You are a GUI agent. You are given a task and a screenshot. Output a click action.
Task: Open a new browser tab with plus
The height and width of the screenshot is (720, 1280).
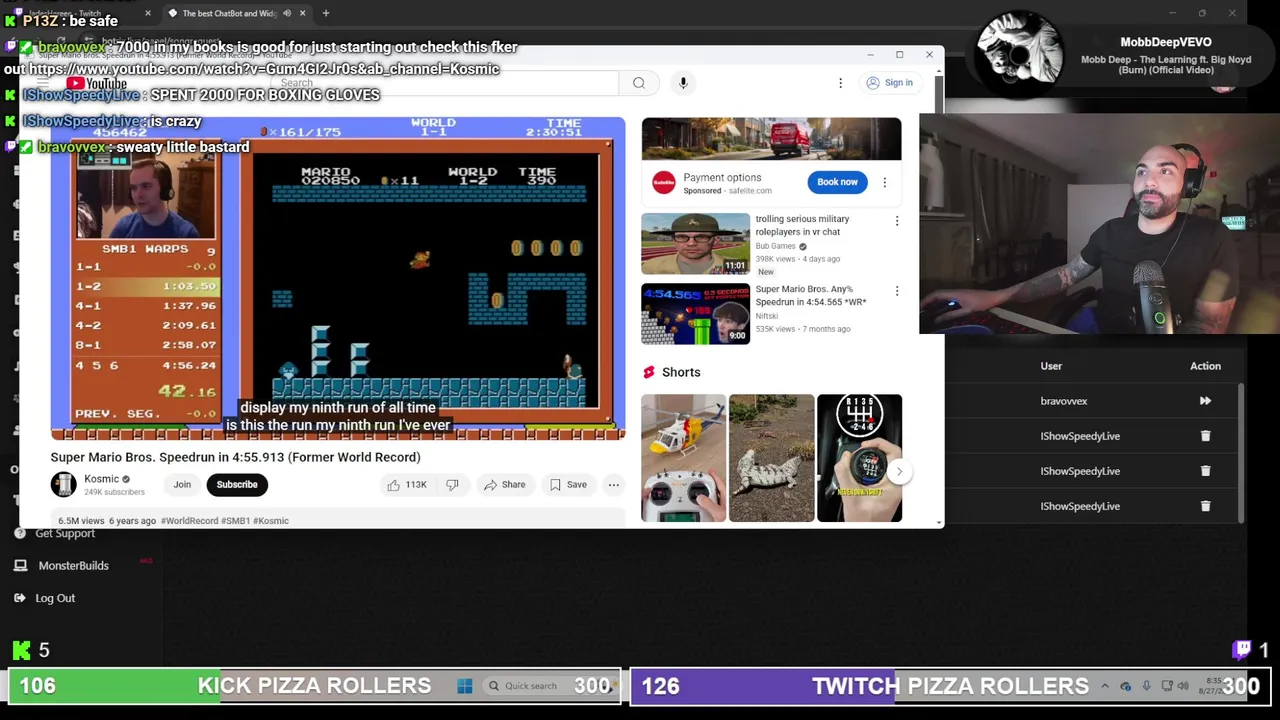coord(325,13)
